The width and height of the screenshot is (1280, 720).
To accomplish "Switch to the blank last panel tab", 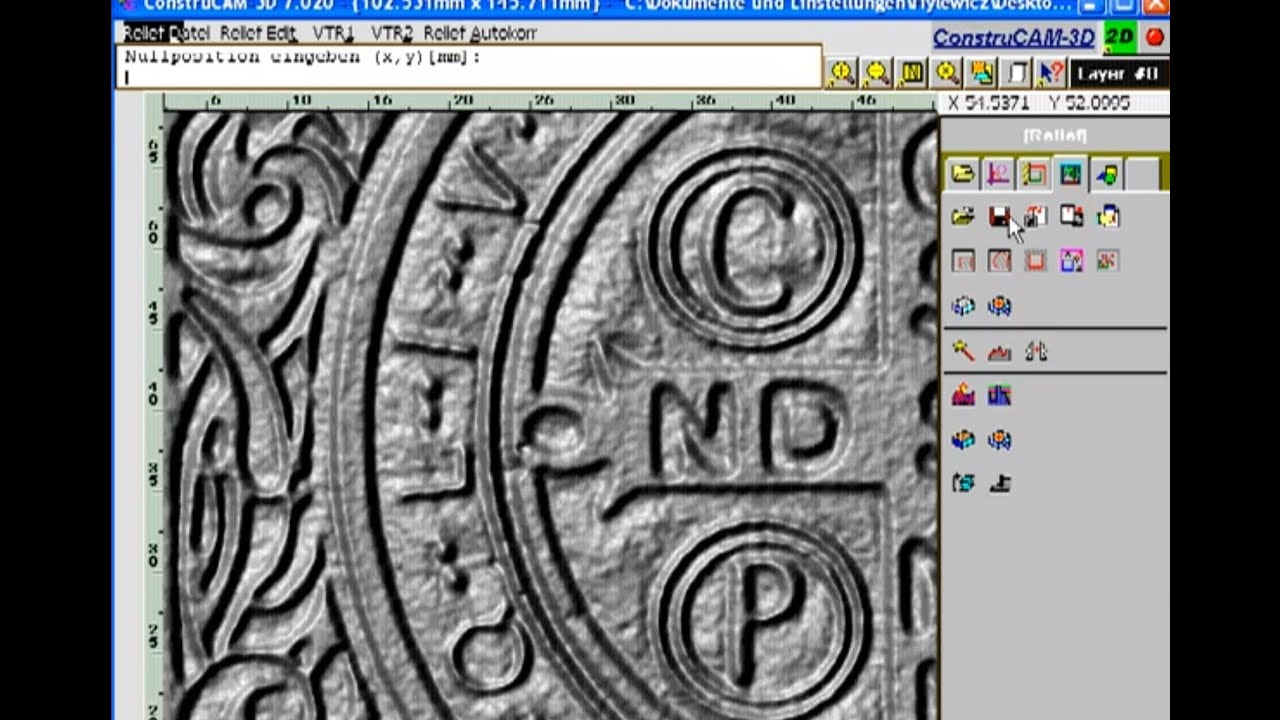I will (1142, 174).
